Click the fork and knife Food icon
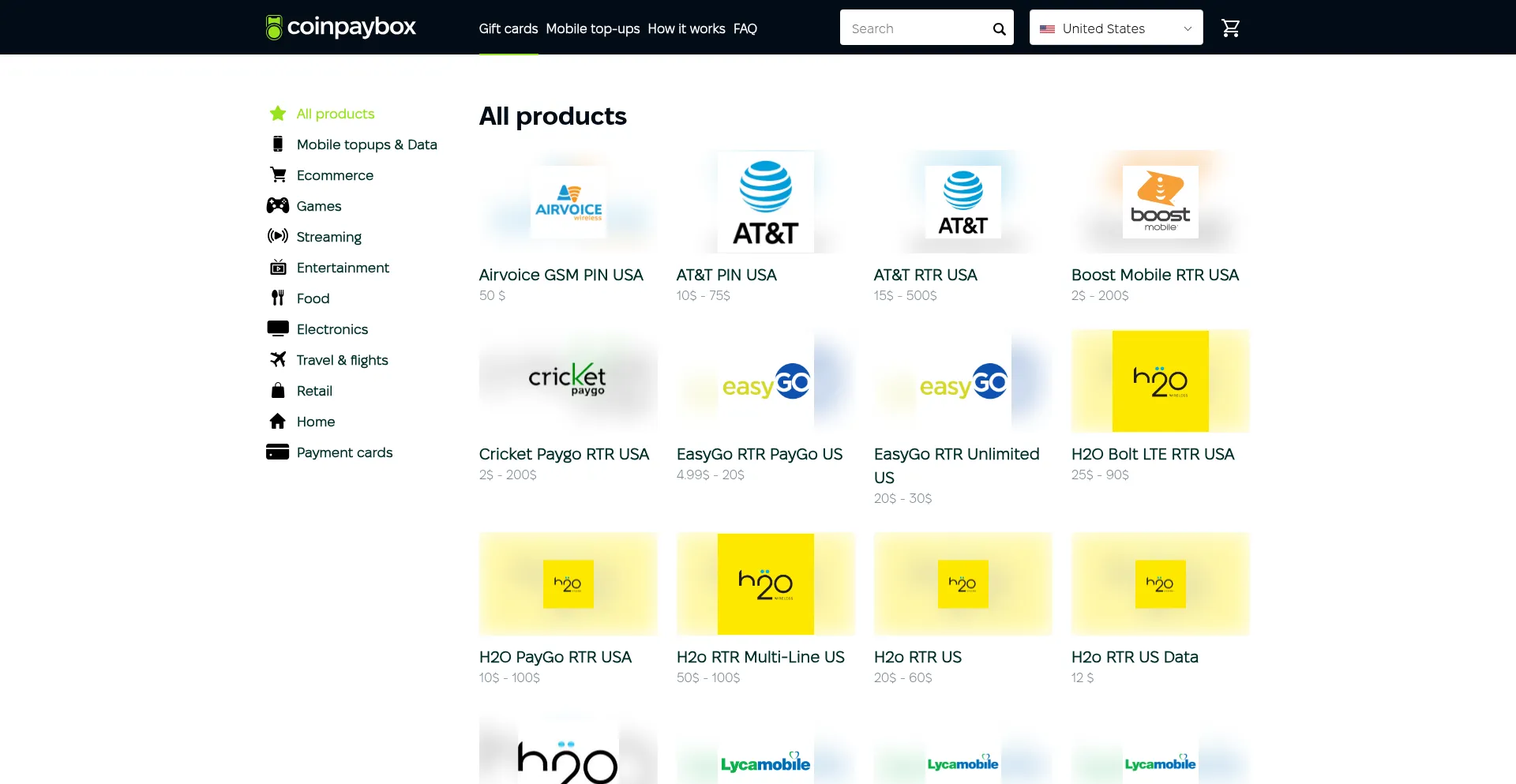The width and height of the screenshot is (1516, 784). 278,298
